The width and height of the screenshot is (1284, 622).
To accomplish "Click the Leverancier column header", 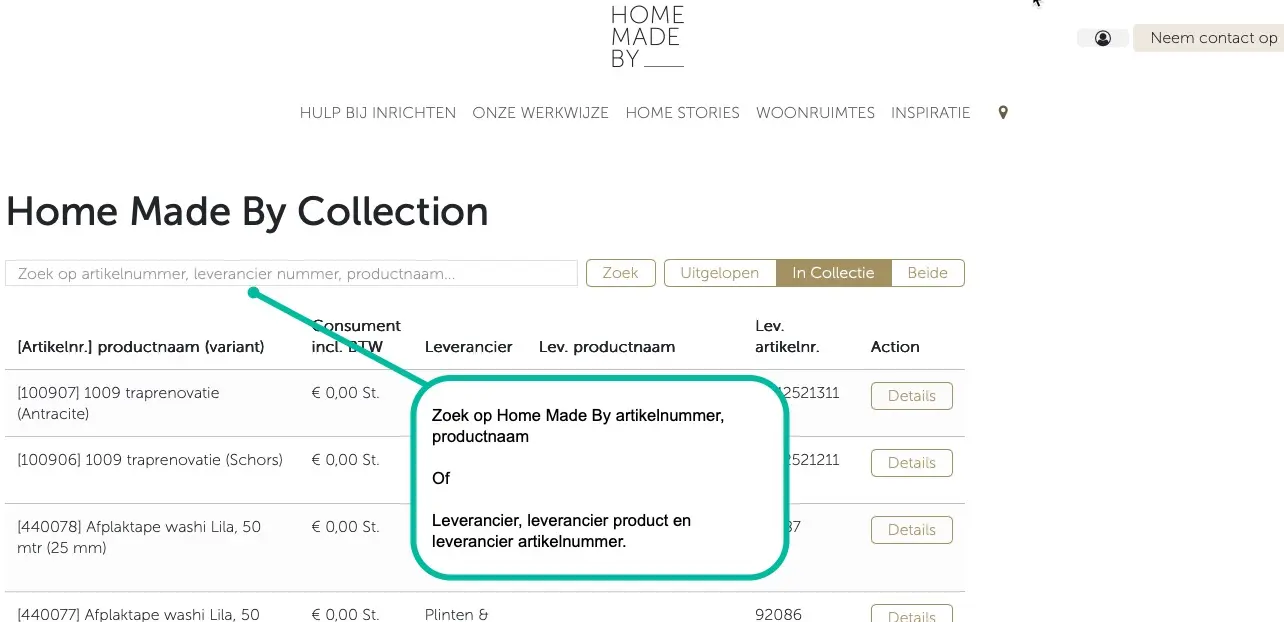I will pyautogui.click(x=468, y=347).
